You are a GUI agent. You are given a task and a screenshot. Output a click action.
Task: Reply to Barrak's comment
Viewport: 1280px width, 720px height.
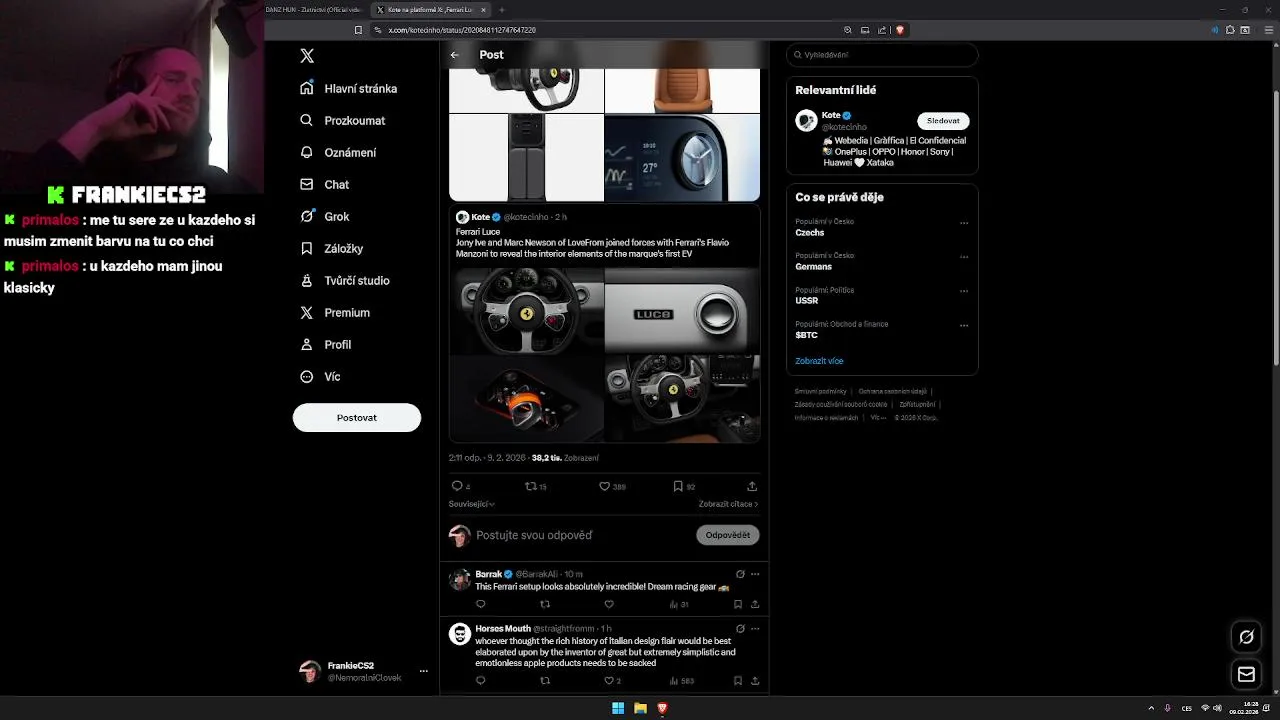(x=480, y=604)
